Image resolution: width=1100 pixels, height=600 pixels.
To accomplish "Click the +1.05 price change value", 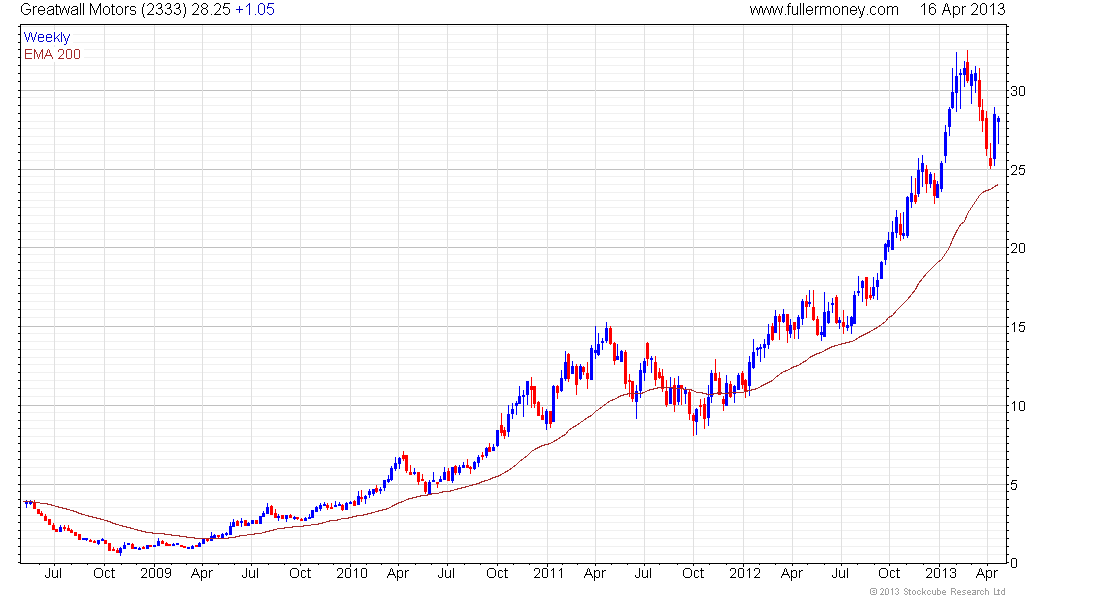I will pos(255,10).
